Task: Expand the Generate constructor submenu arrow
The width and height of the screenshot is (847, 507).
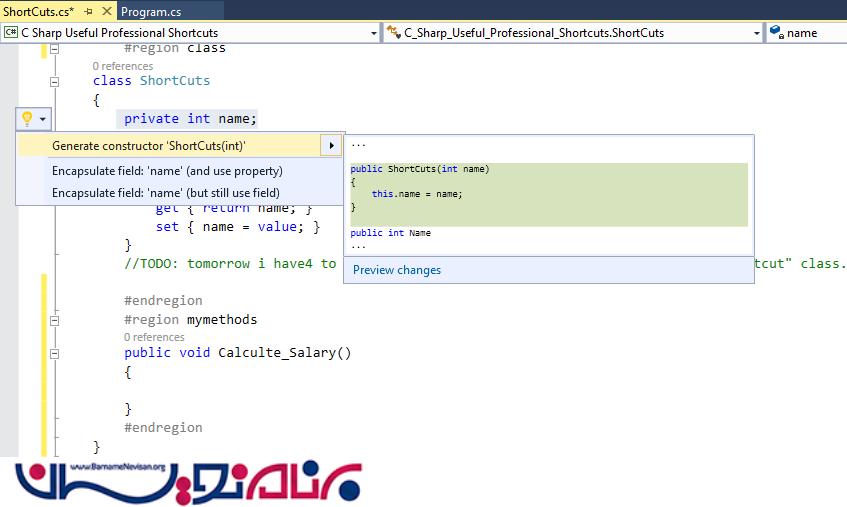Action: [332, 146]
